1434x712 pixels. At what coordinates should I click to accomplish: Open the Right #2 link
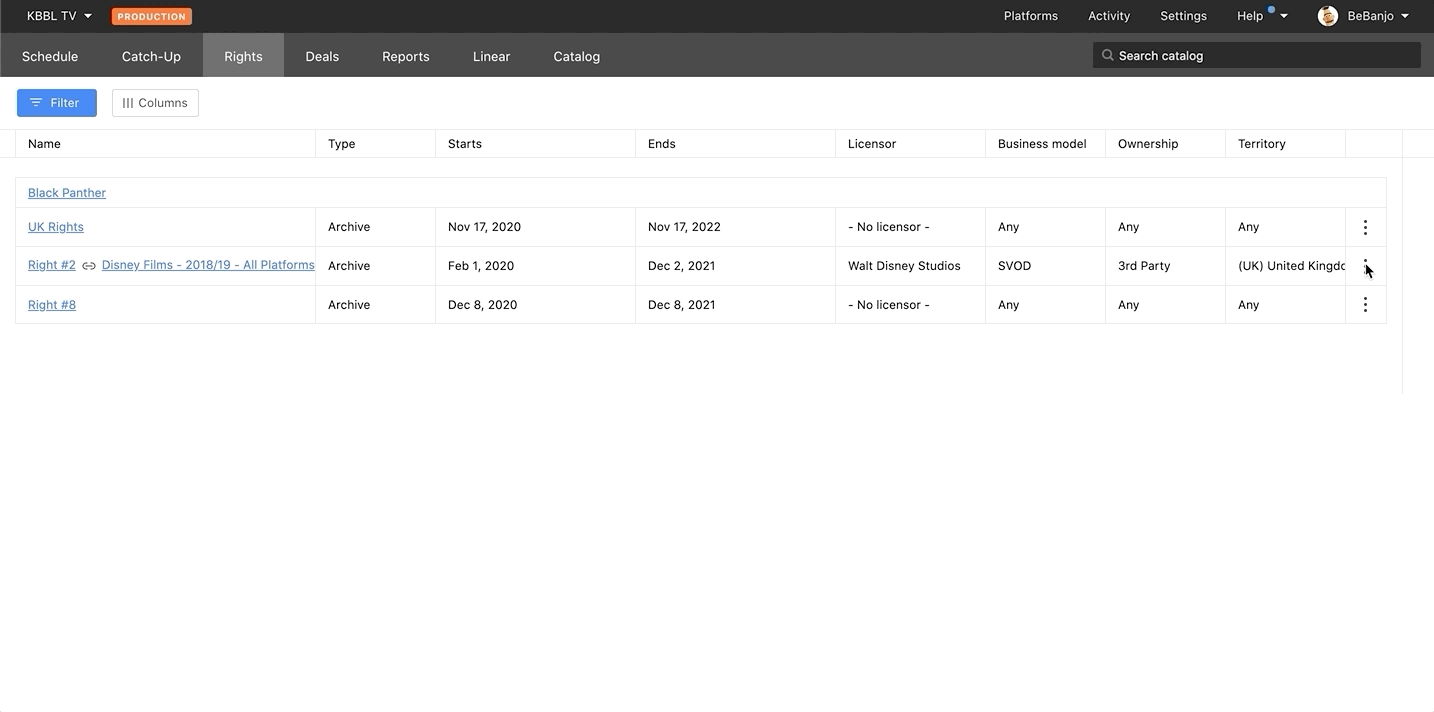[52, 266]
